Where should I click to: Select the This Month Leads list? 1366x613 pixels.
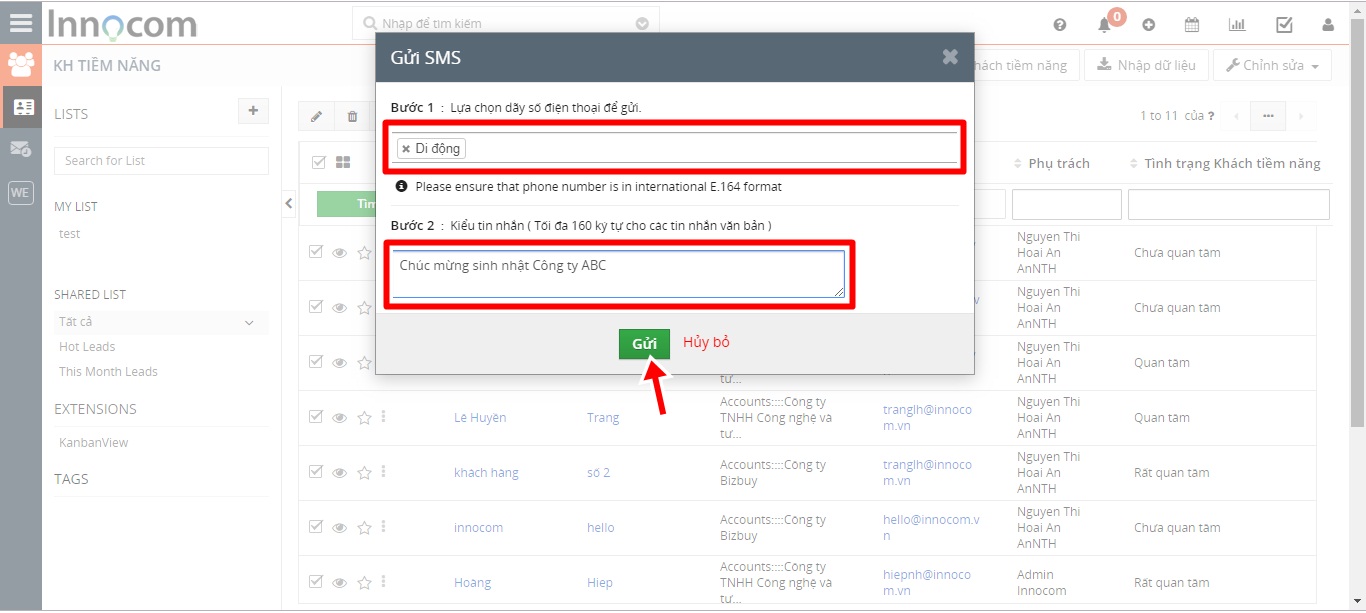pos(108,372)
